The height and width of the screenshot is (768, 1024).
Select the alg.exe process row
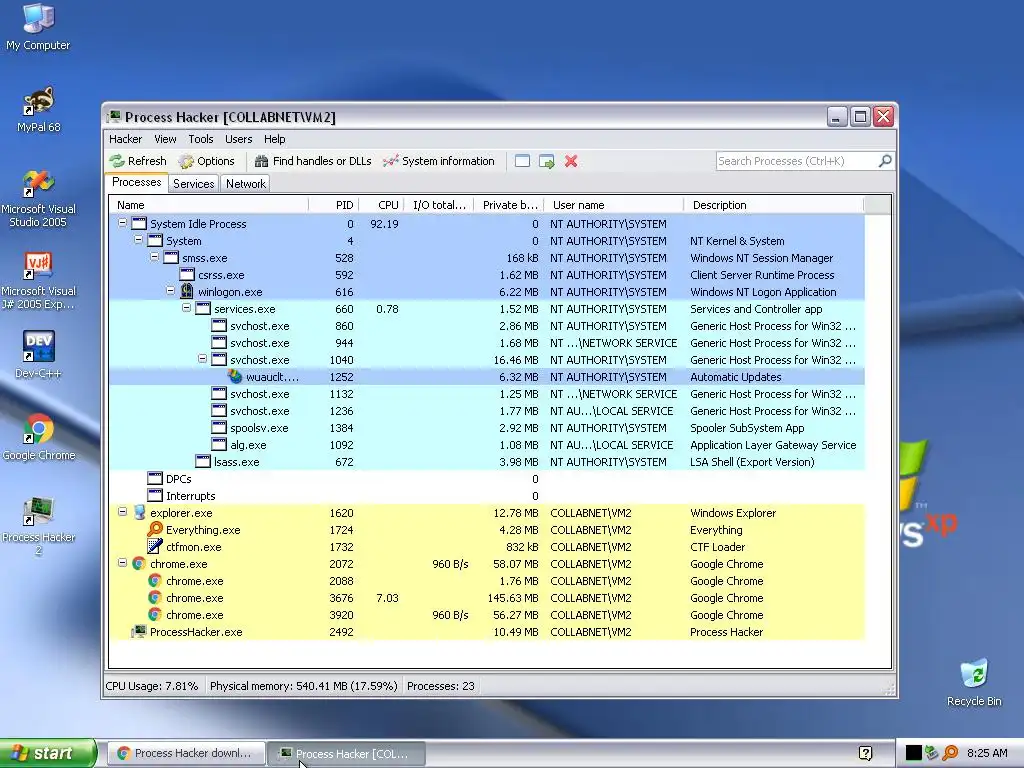pyautogui.click(x=487, y=445)
